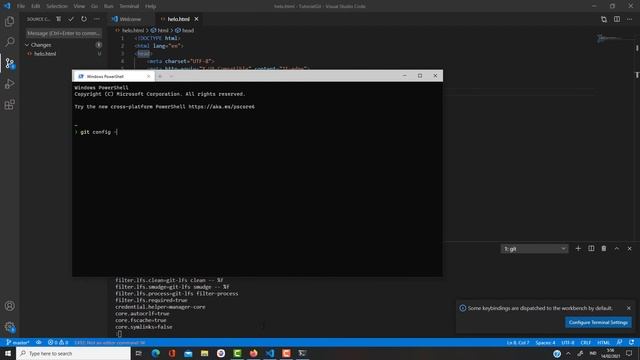Click helo.html breadcrumb item
This screenshot has width=640, height=360.
point(133,30)
